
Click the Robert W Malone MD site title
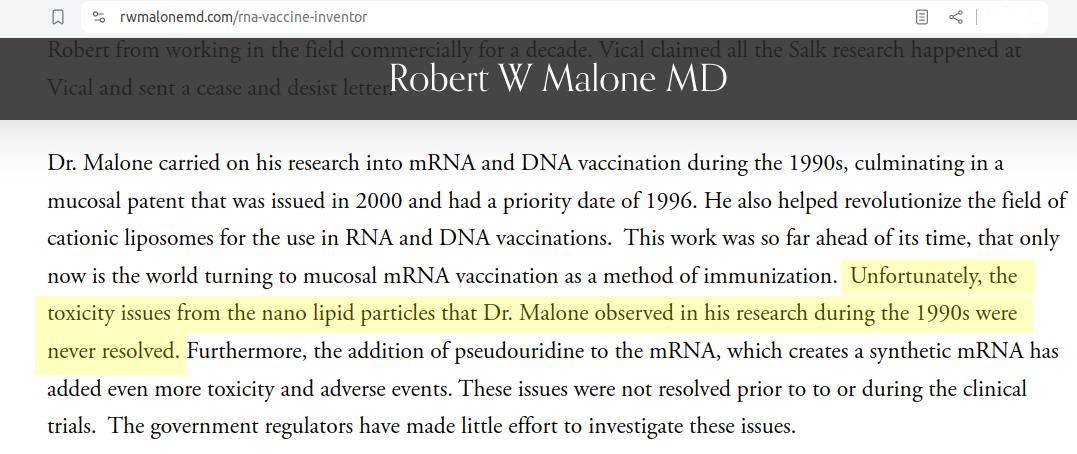pyautogui.click(x=557, y=78)
